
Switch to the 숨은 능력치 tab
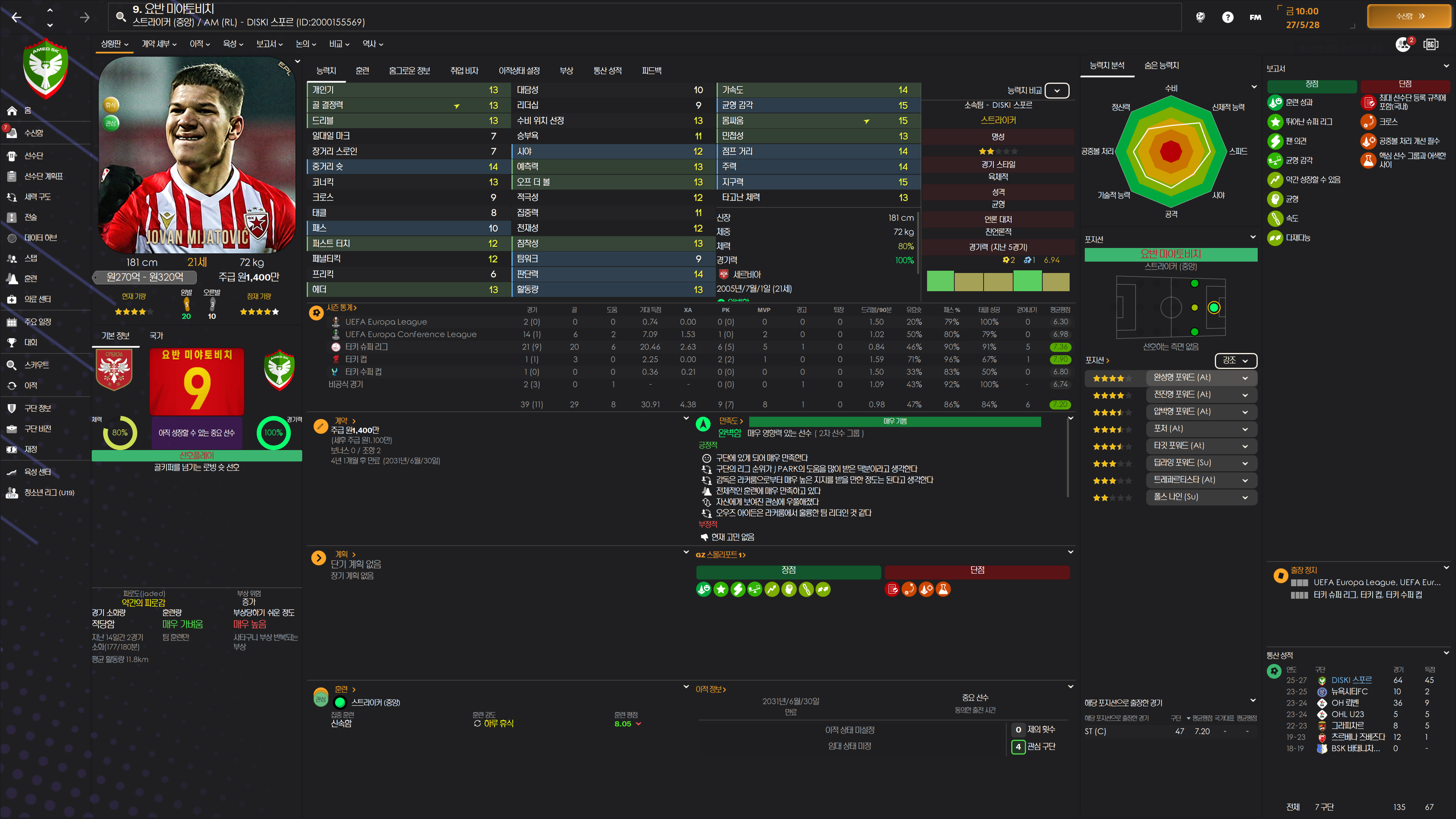(1161, 66)
